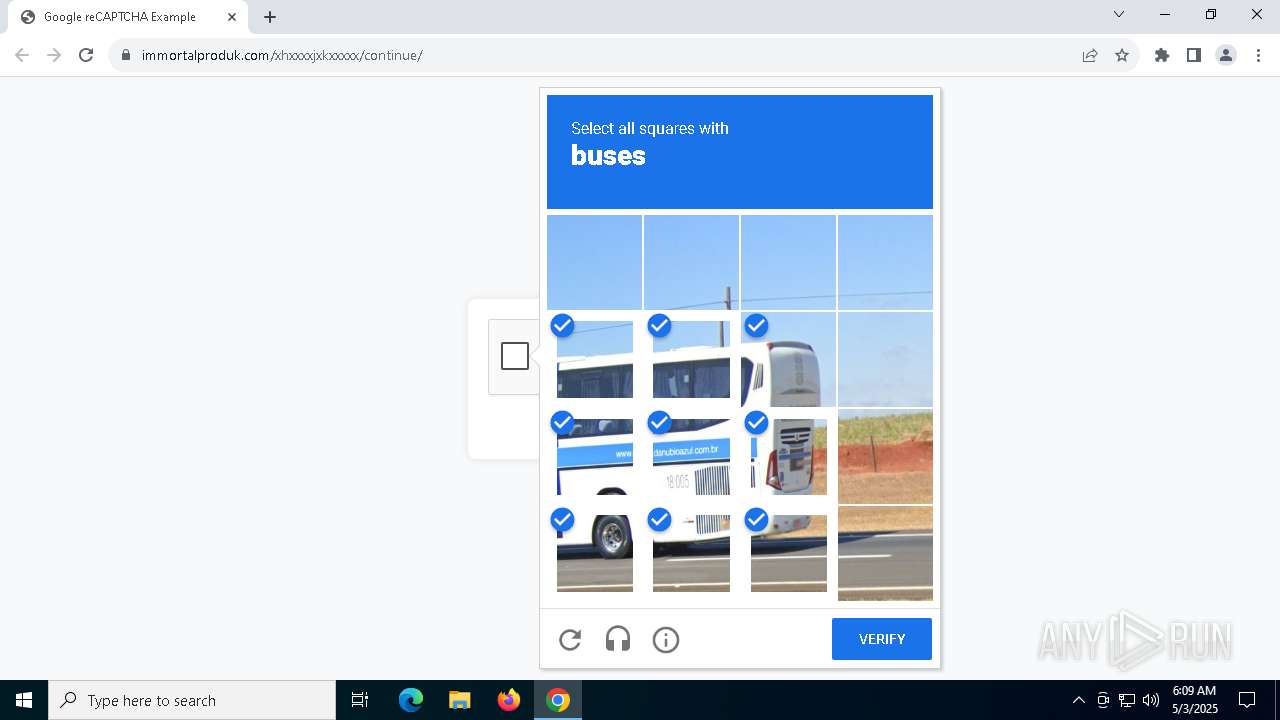The width and height of the screenshot is (1280, 720).
Task: Close the Google reCAPTCHA Example tab
Action: click(x=232, y=17)
